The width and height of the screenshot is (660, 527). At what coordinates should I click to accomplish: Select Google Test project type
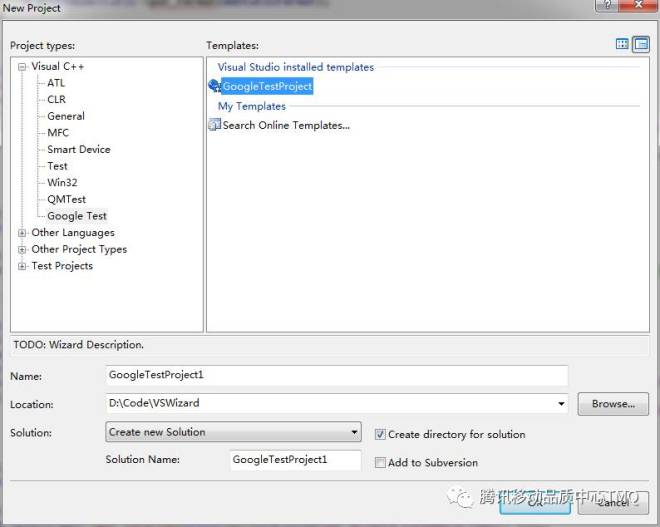(77, 216)
